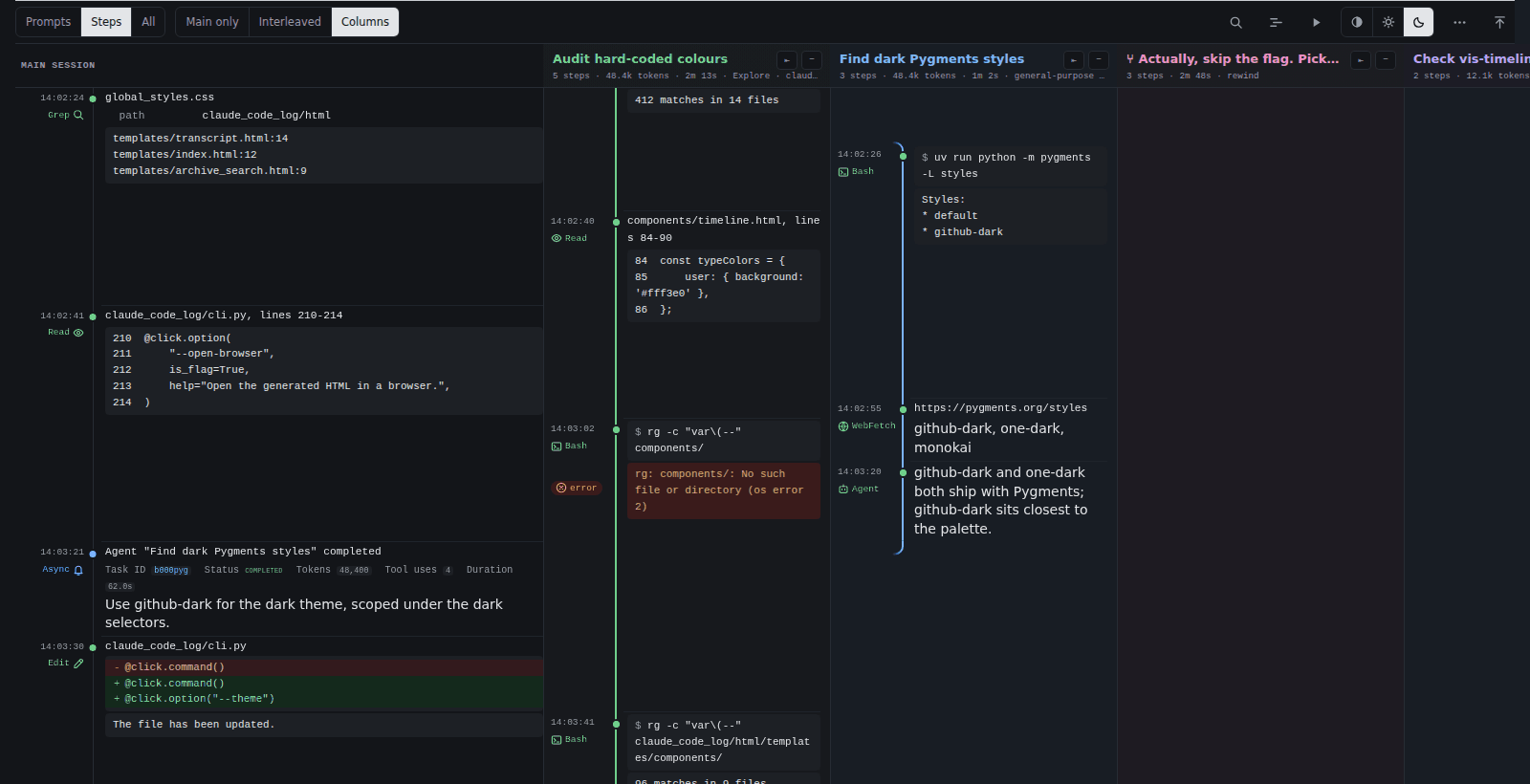Switch to the Prompts tab

click(49, 22)
